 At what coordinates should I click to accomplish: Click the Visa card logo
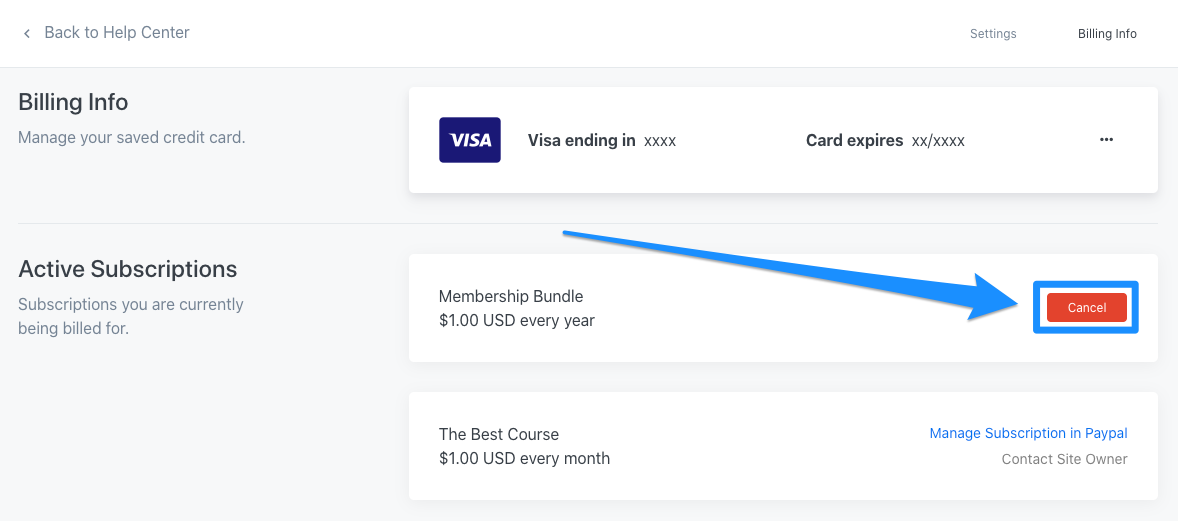click(470, 140)
